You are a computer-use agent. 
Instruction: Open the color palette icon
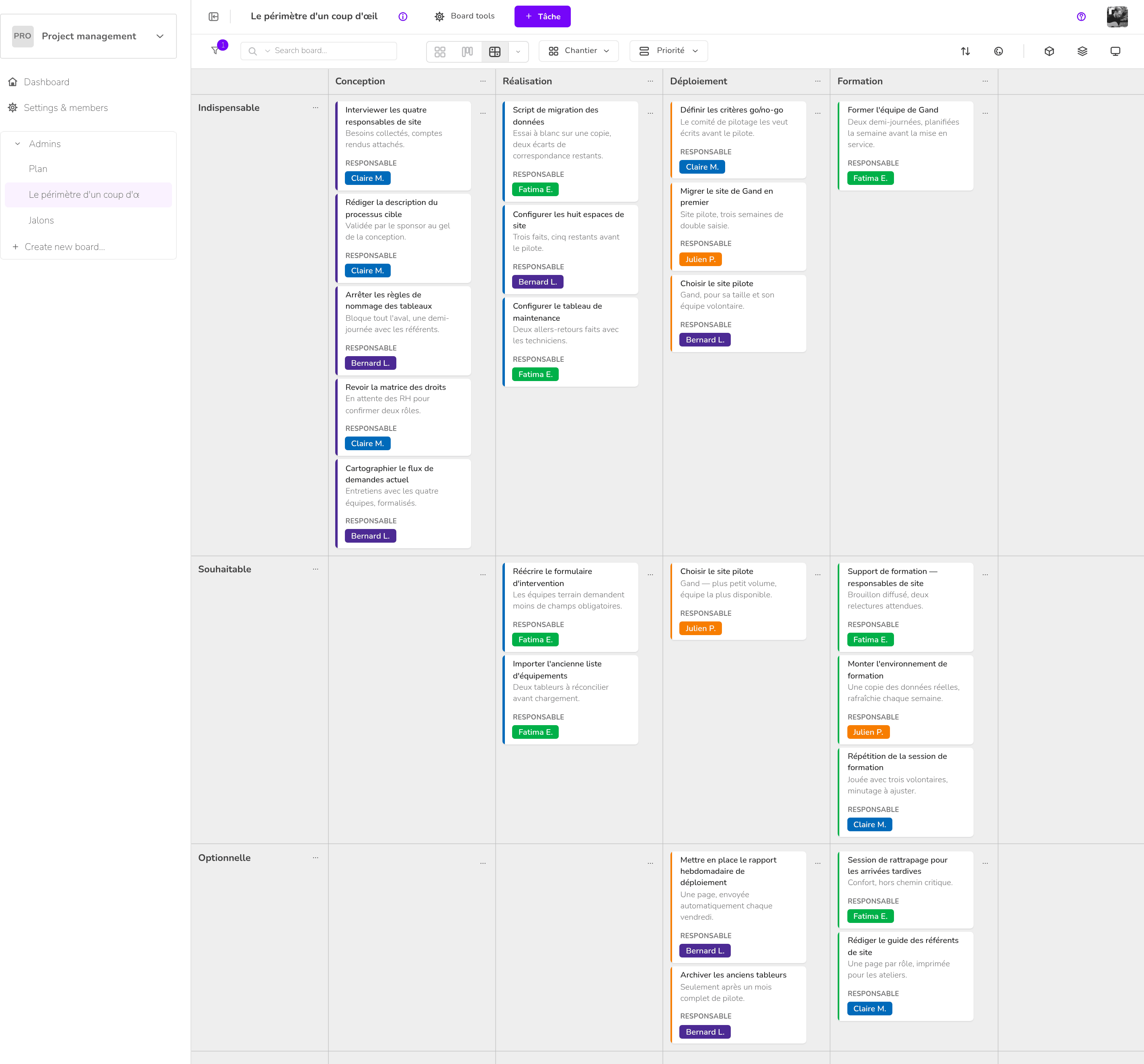pyautogui.click(x=998, y=51)
